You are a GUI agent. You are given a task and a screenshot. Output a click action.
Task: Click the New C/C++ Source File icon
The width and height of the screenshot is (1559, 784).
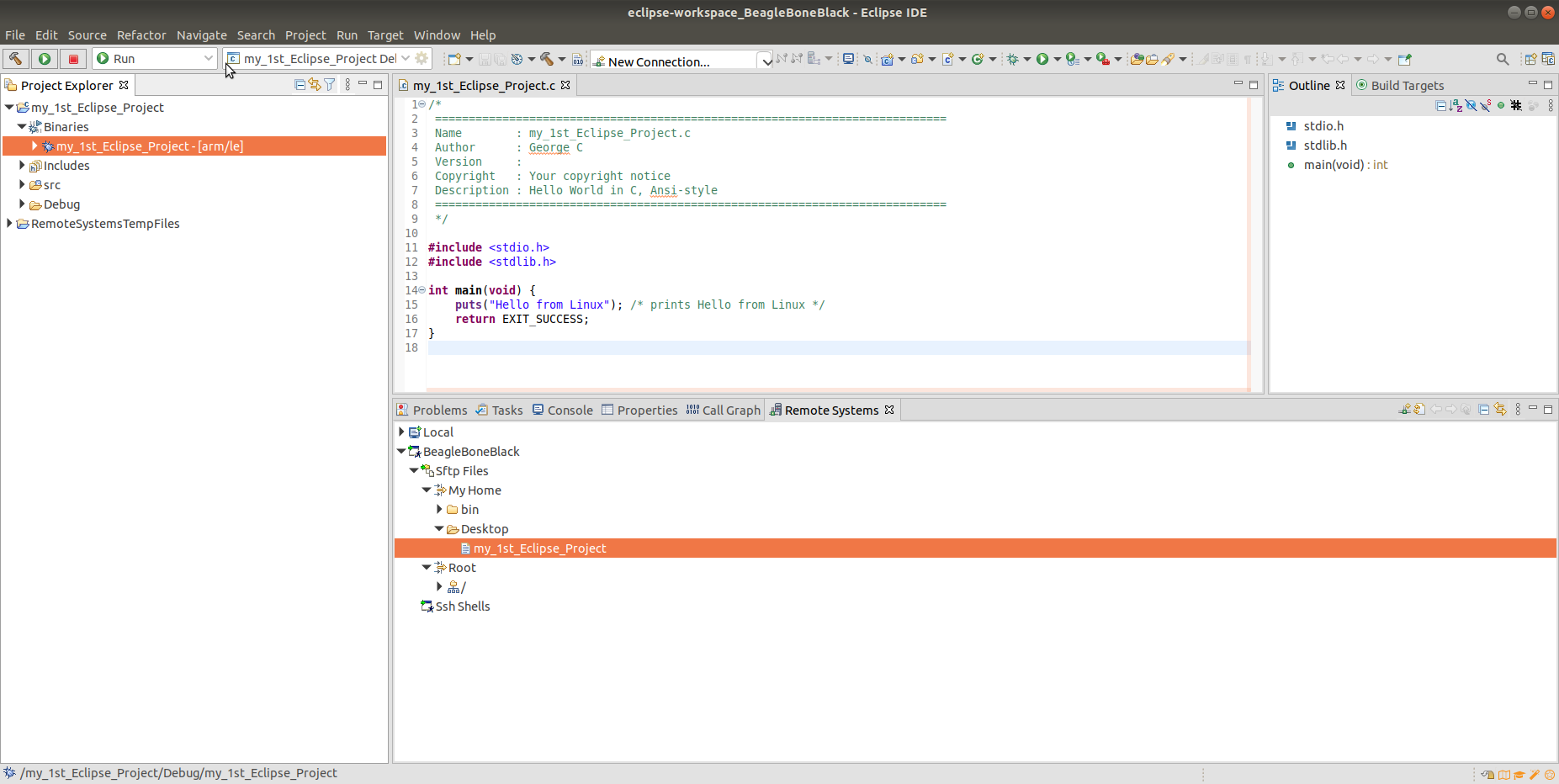click(x=947, y=59)
